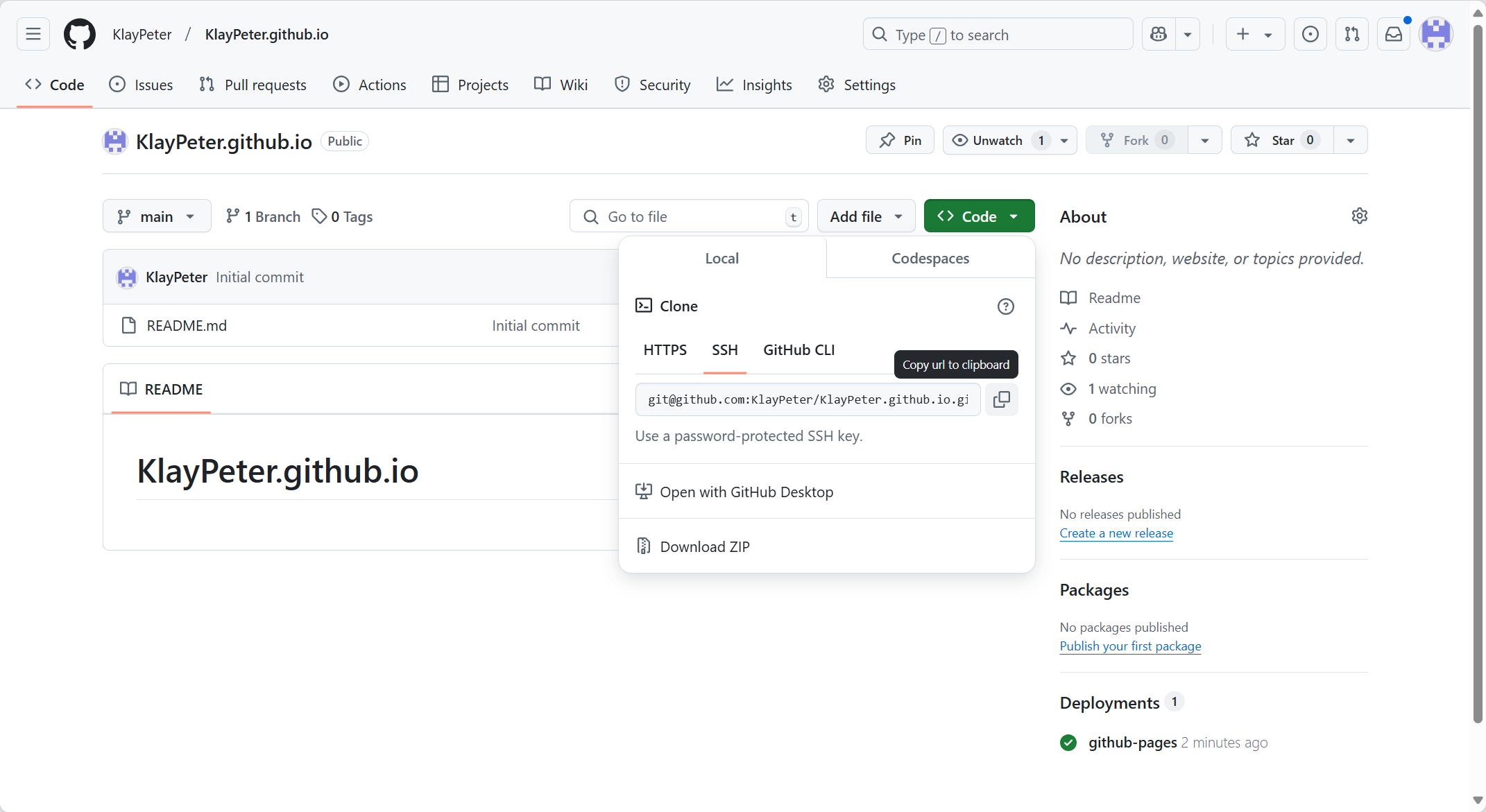The height and width of the screenshot is (812, 1486).
Task: Edit About details via gear icon
Action: (1359, 216)
